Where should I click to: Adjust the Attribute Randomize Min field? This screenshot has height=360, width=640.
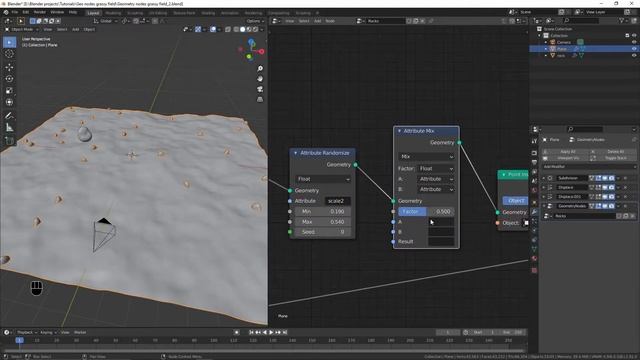pyautogui.click(x=322, y=211)
